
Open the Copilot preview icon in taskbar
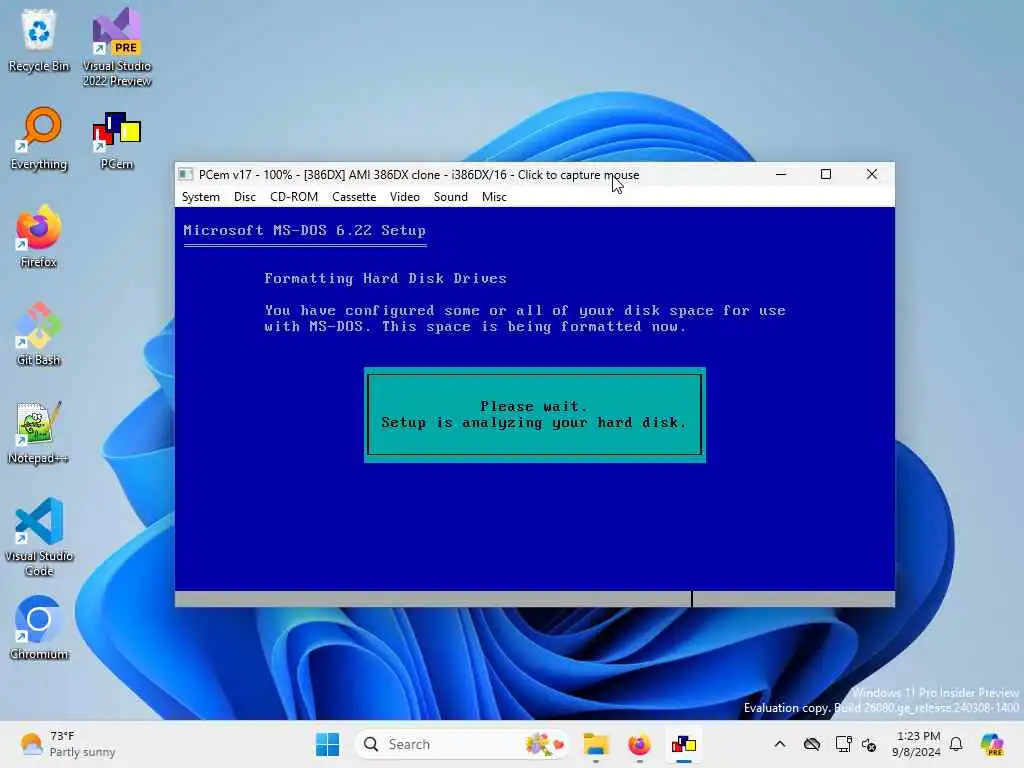click(x=992, y=744)
